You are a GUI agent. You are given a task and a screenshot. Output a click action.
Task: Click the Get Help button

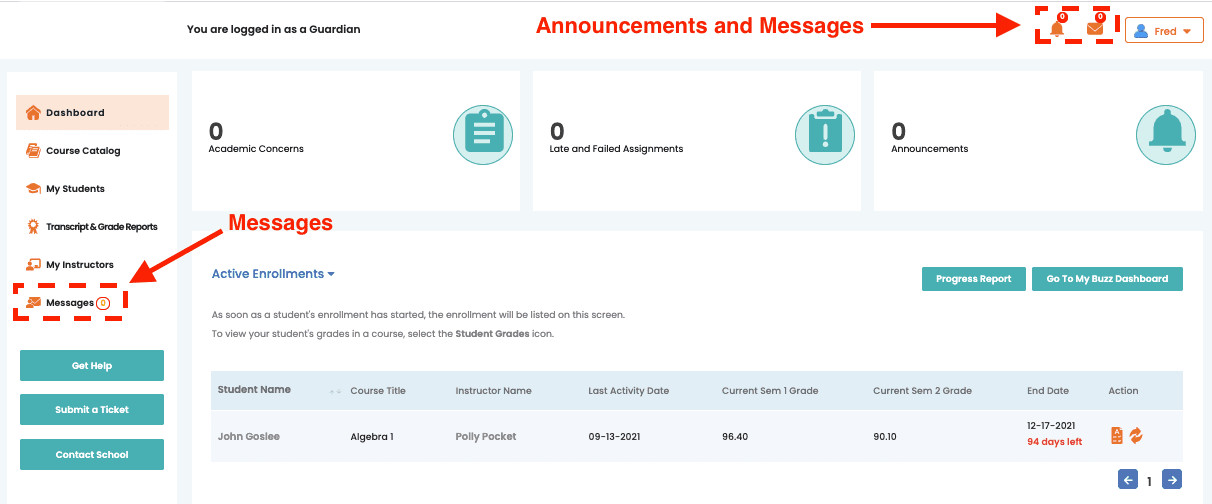click(92, 366)
